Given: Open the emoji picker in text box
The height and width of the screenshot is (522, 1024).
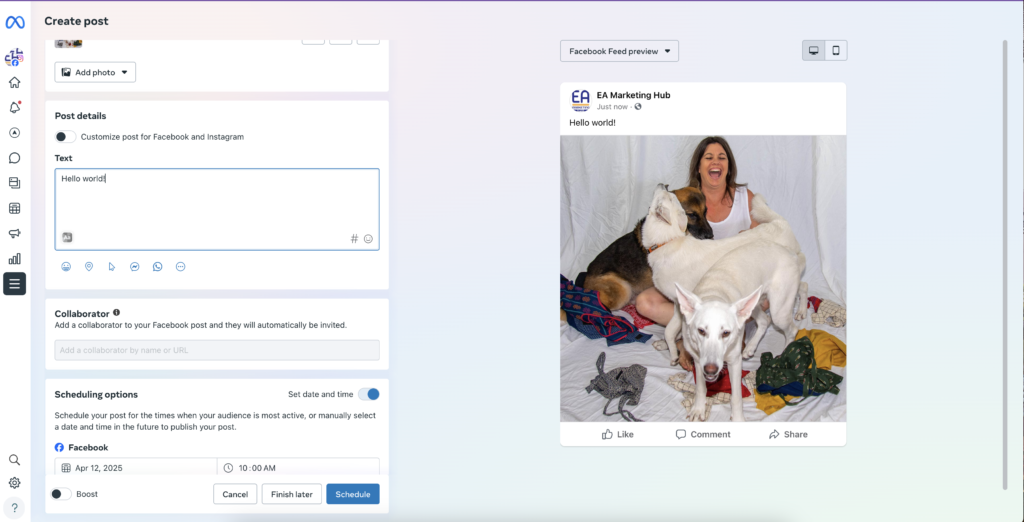Looking at the screenshot, I should click(368, 239).
